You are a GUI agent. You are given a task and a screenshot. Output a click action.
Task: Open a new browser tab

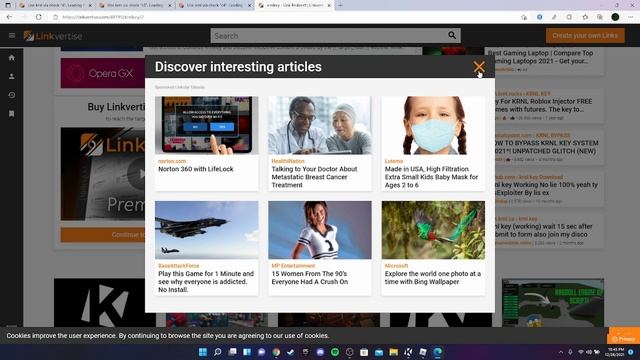(340, 5)
